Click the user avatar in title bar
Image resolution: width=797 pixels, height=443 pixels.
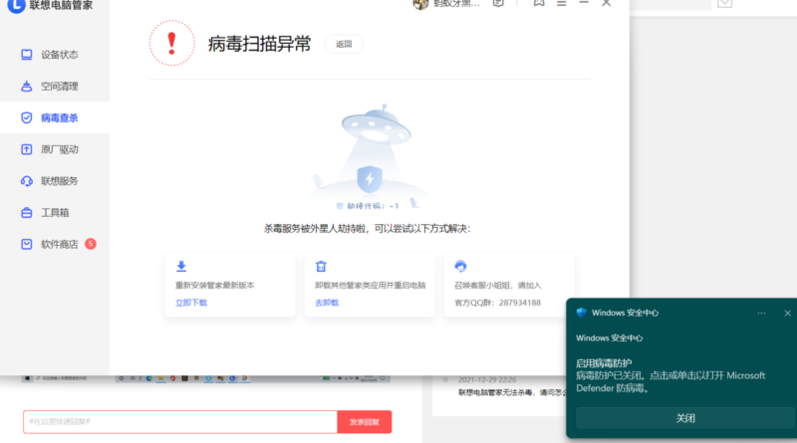pyautogui.click(x=421, y=4)
